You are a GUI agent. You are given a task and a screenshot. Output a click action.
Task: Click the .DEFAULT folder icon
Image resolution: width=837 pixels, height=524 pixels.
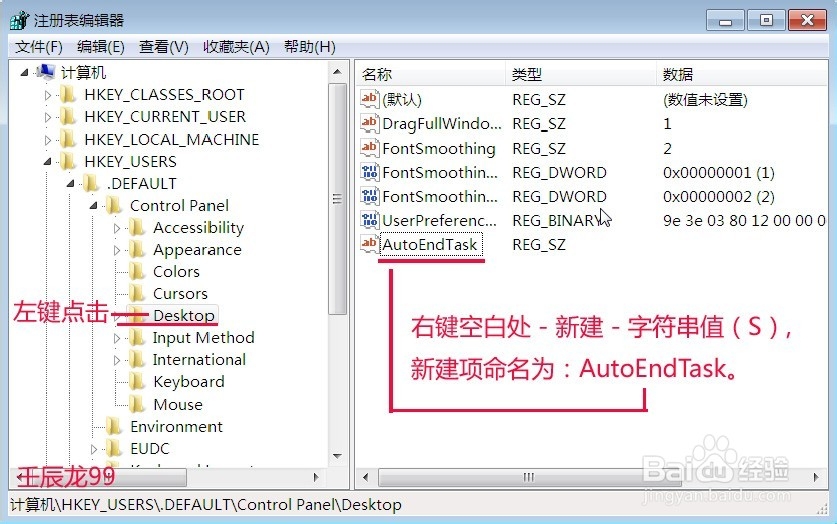point(90,183)
